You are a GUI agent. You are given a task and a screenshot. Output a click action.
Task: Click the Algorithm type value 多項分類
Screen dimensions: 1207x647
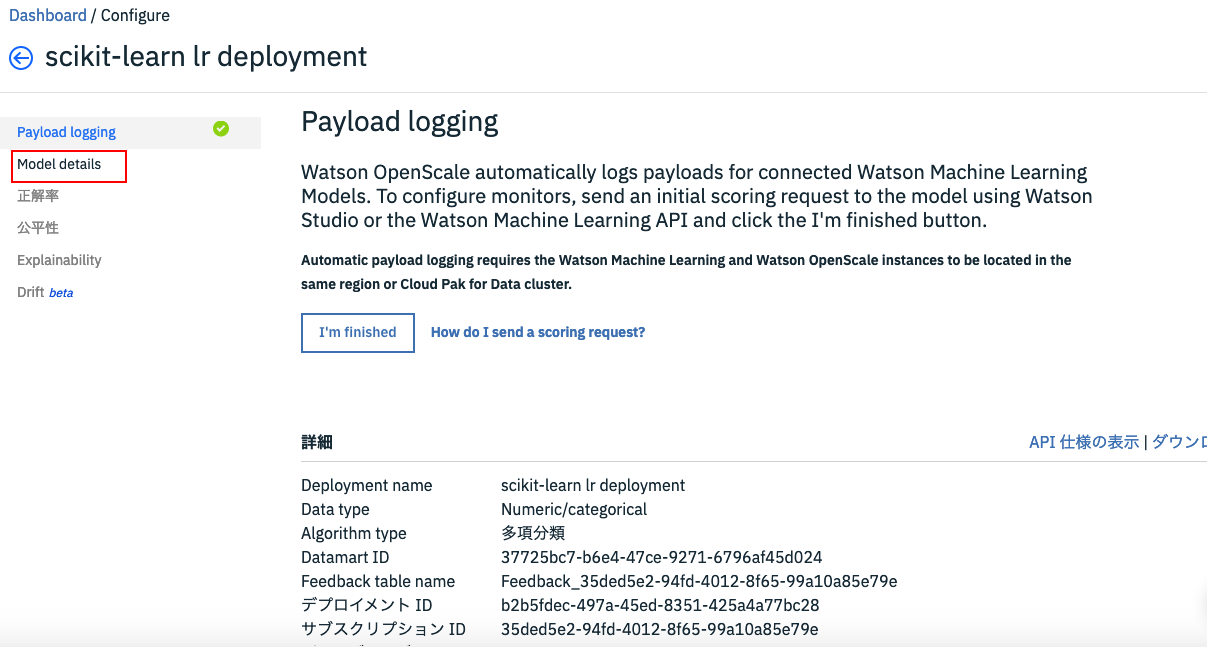(533, 533)
